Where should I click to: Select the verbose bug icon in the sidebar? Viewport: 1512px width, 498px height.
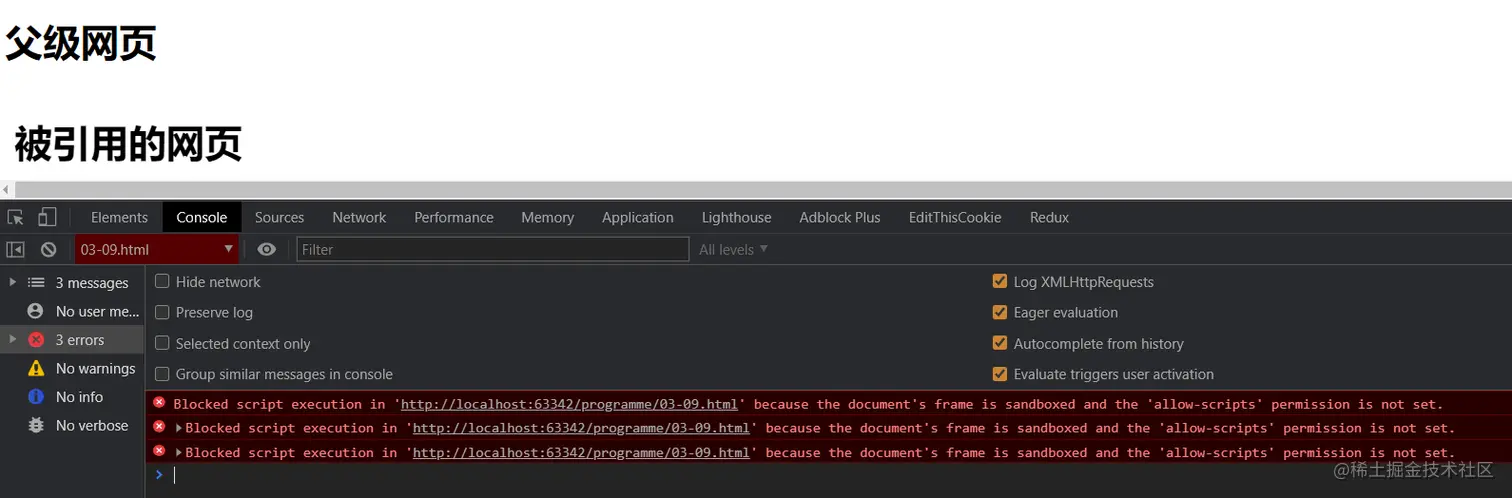pos(36,425)
